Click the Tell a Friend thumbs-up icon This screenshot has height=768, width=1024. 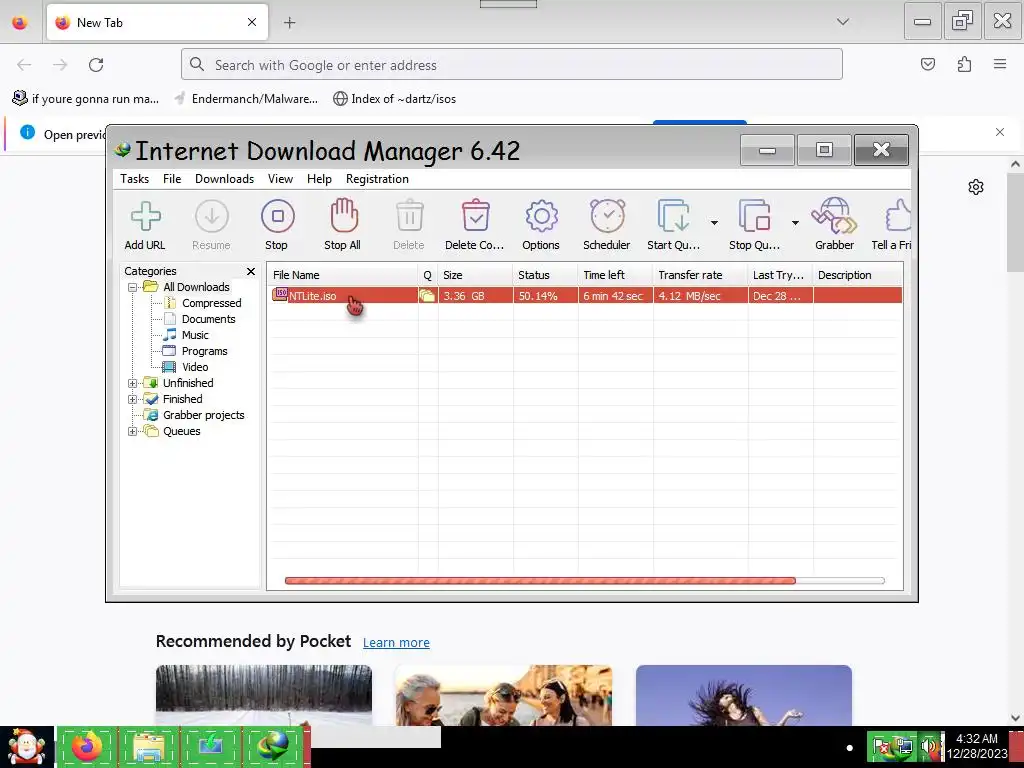899,216
